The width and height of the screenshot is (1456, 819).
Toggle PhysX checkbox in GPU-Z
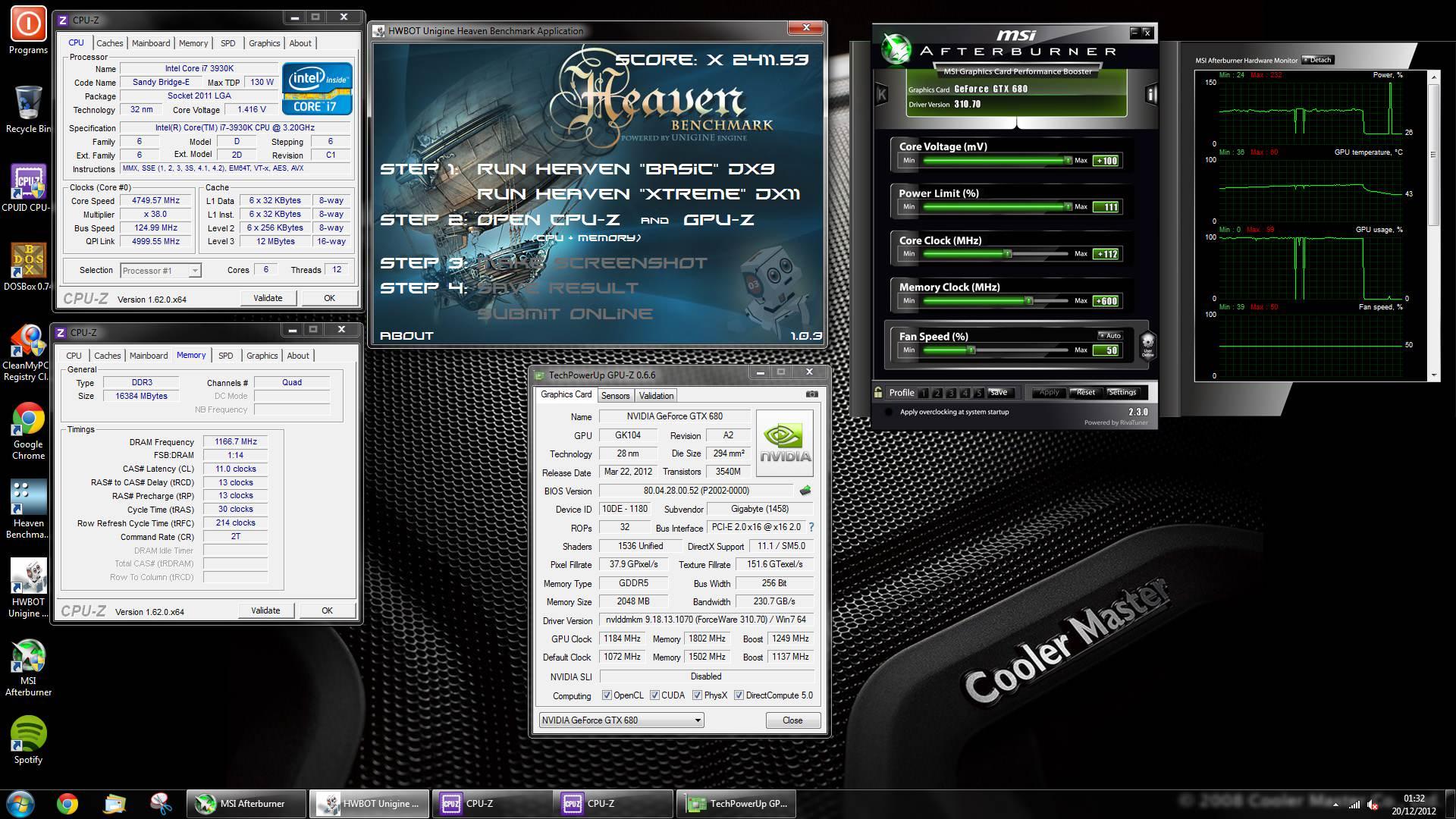coord(697,695)
